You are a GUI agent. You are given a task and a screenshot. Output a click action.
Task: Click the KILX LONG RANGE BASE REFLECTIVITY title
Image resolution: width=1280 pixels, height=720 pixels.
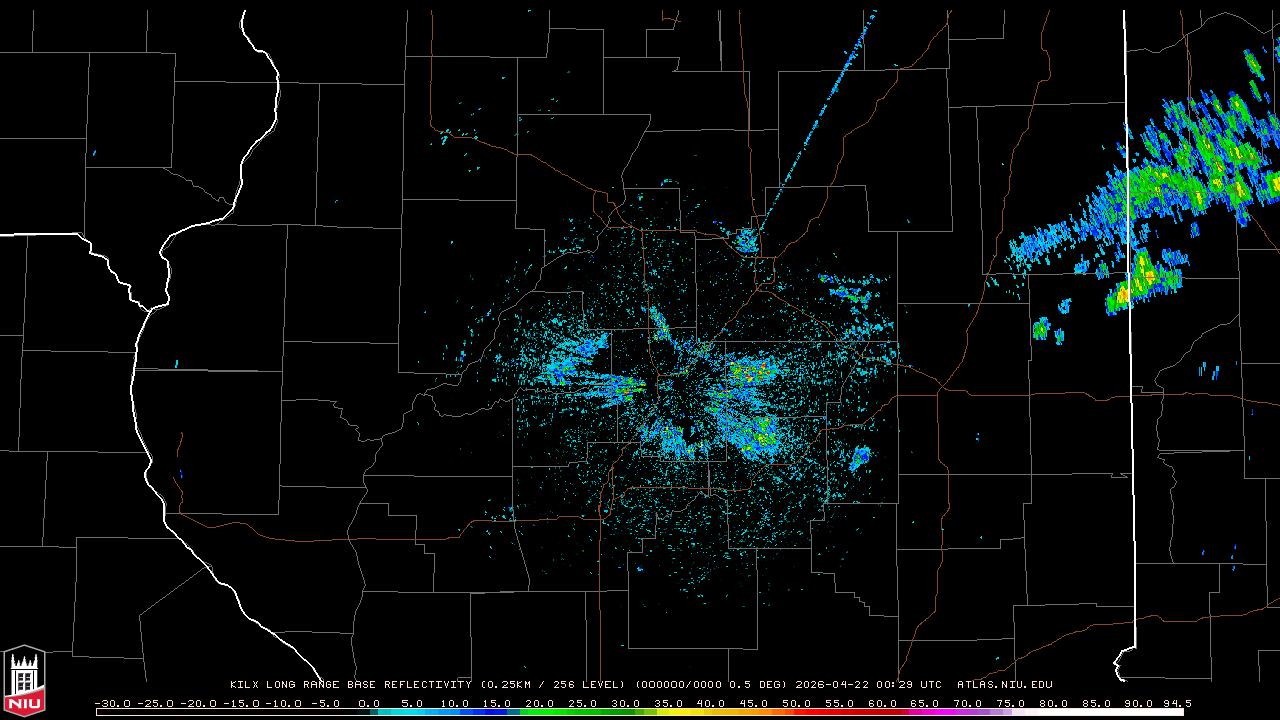[350, 685]
